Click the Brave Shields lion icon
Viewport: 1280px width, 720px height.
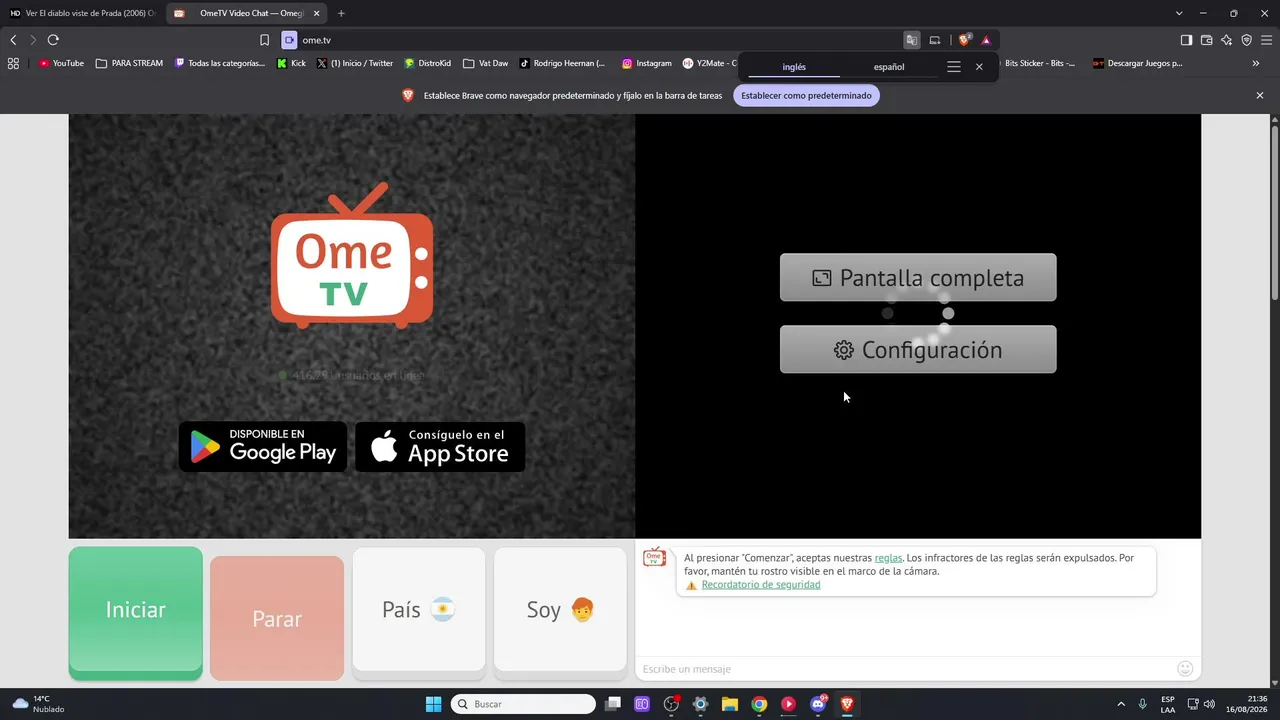point(964,40)
